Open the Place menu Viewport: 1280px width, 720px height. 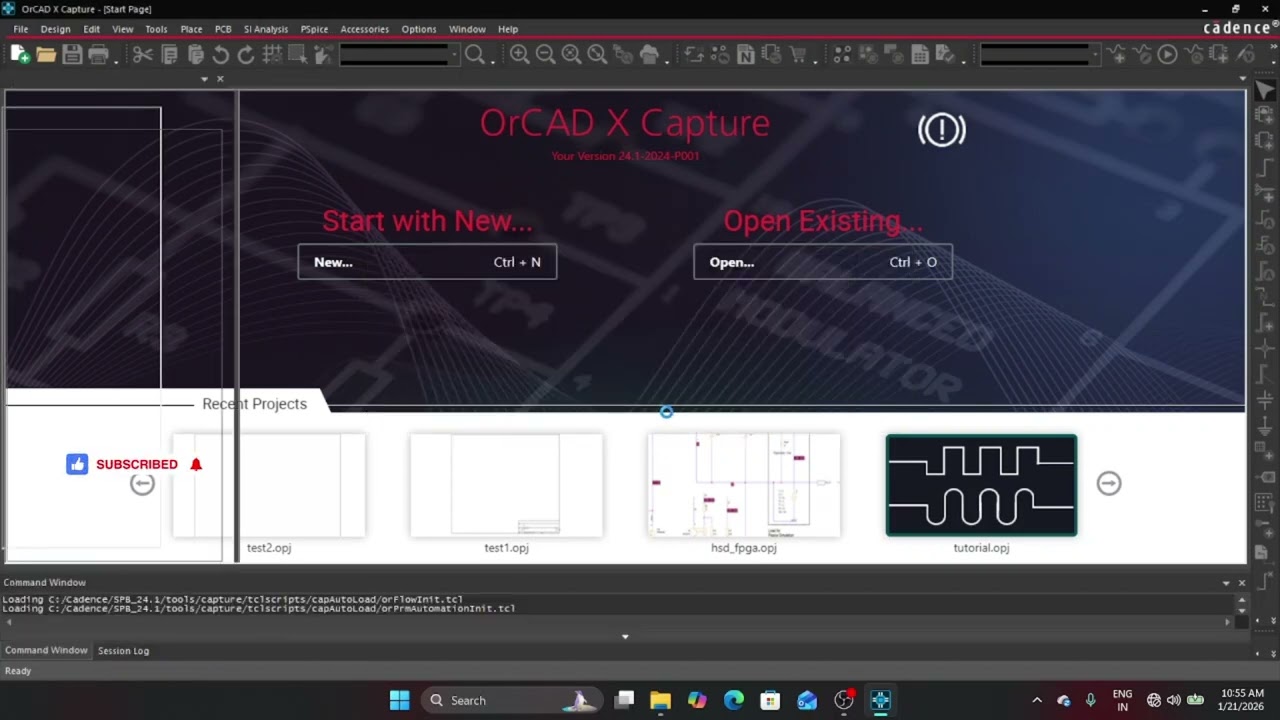coord(191,29)
